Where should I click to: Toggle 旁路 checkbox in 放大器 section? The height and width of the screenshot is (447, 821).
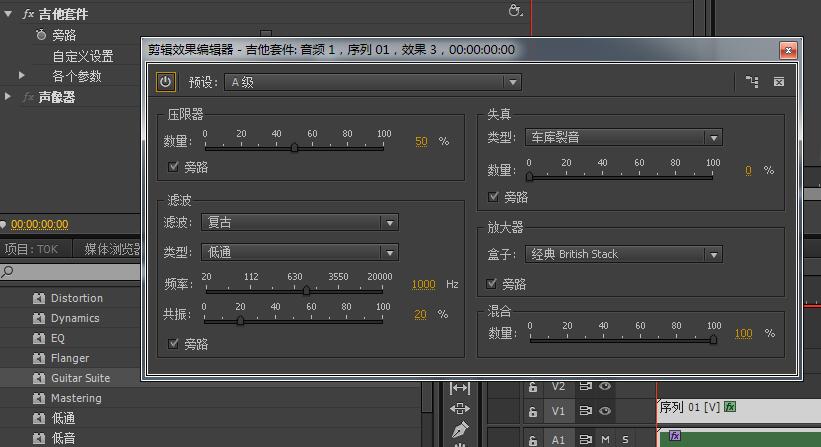click(x=491, y=284)
